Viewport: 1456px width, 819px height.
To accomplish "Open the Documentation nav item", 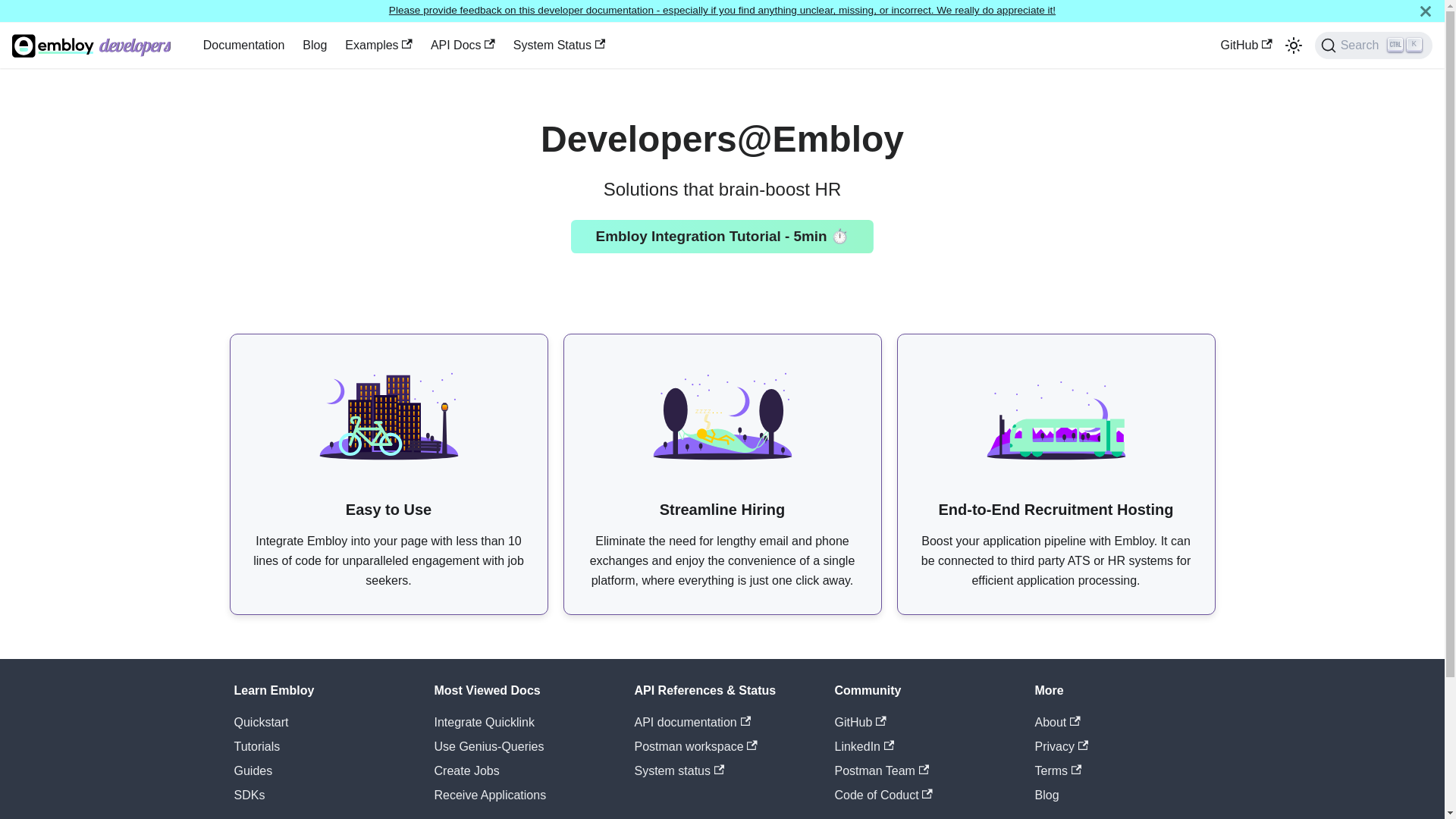I will (x=243, y=45).
